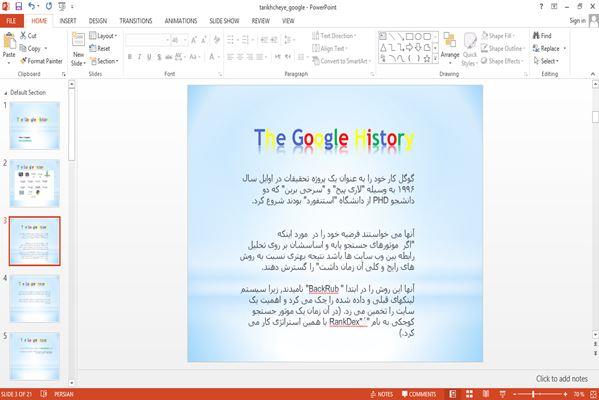Expand the Shape Fill dropdown
Screen dimensions: 599x400
click(498, 36)
